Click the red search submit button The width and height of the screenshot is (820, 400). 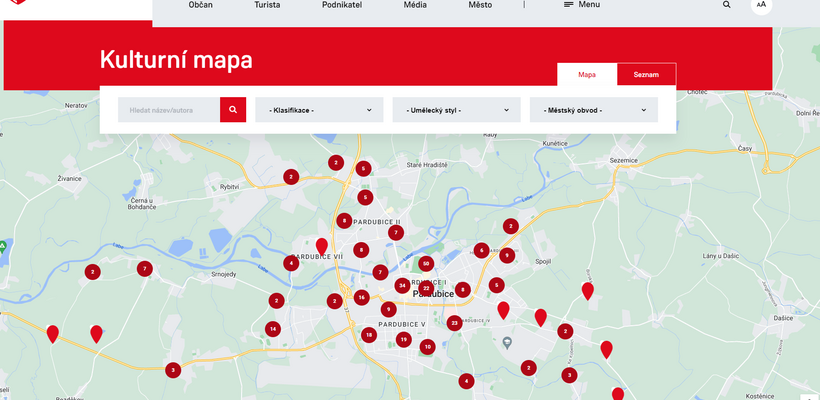click(x=233, y=110)
